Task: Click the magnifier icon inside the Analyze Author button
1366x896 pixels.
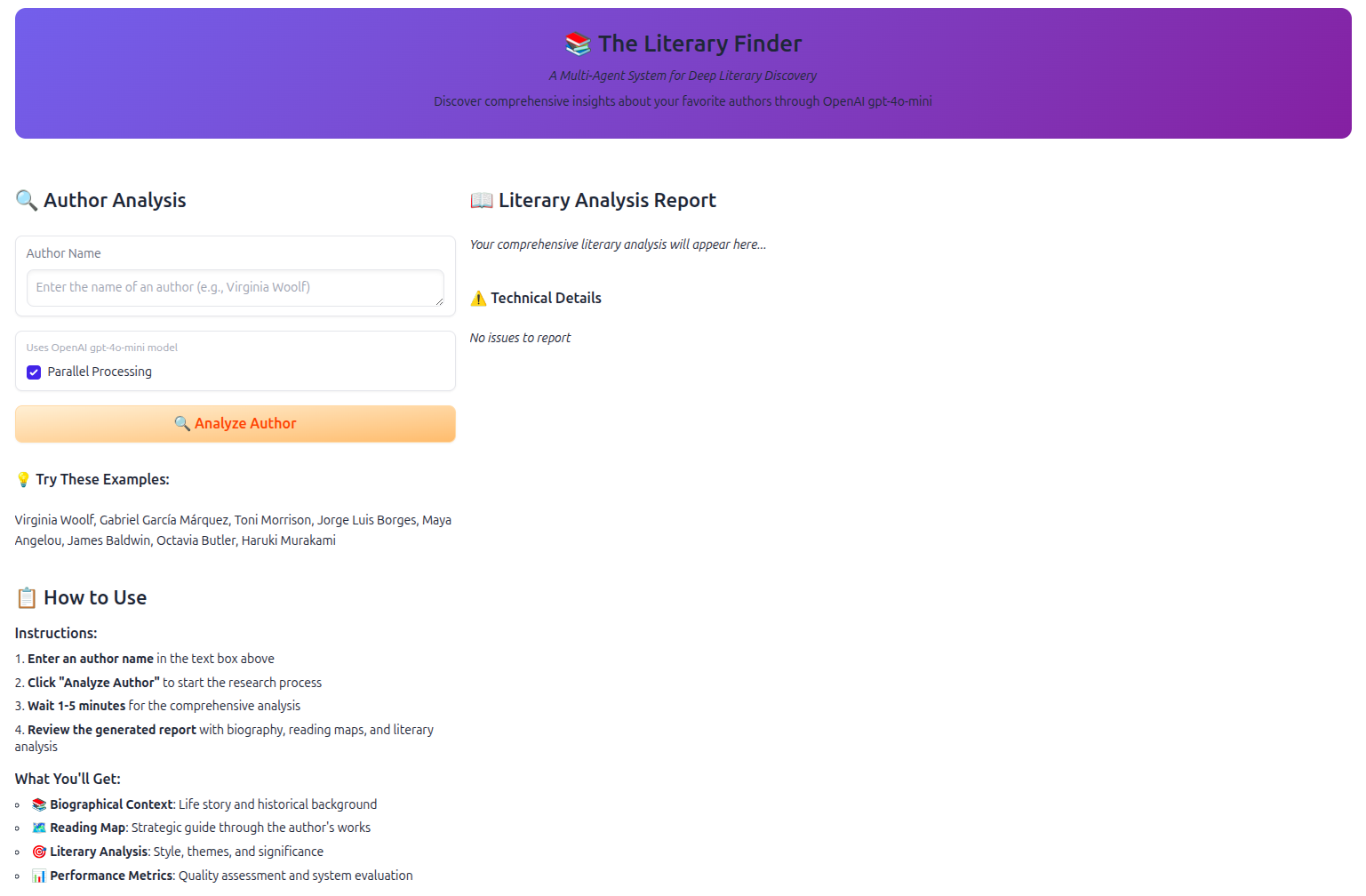Action: pyautogui.click(x=183, y=423)
